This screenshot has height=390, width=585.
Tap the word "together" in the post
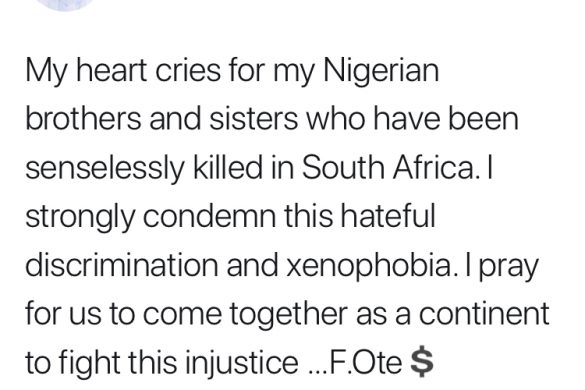[288, 315]
